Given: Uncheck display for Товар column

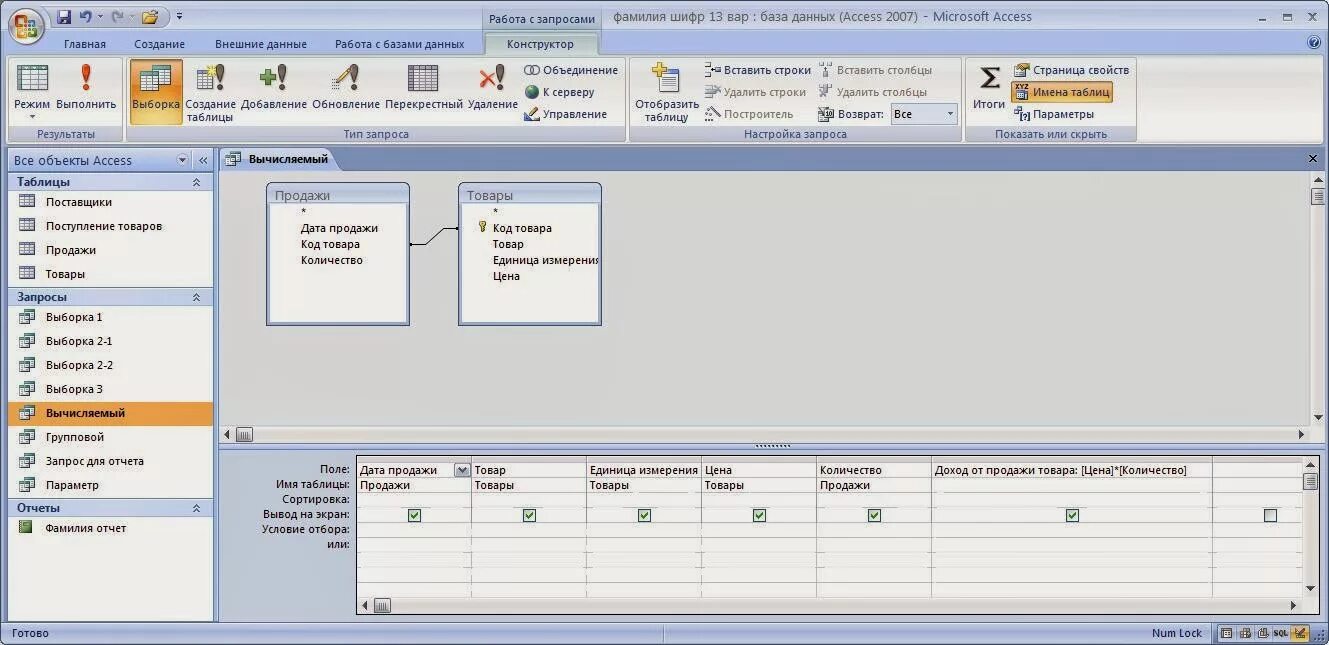Looking at the screenshot, I should tap(529, 515).
